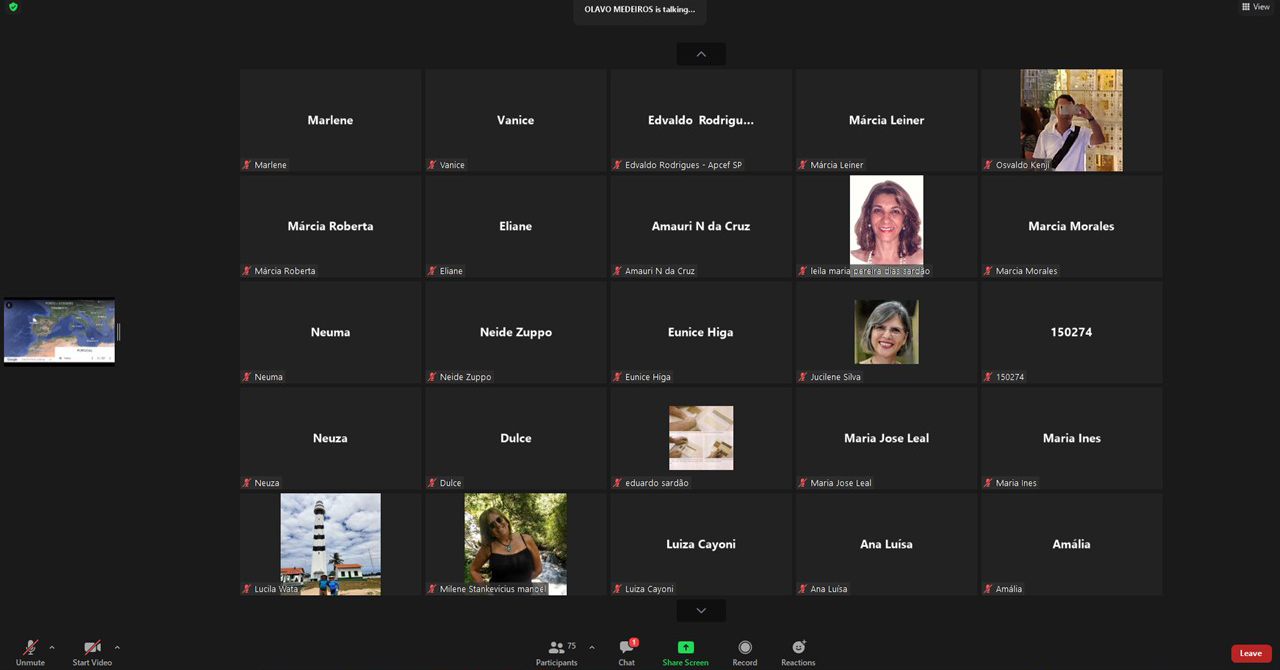The image size is (1280, 670).
Task: Open the Chat panel
Action: click(x=626, y=648)
